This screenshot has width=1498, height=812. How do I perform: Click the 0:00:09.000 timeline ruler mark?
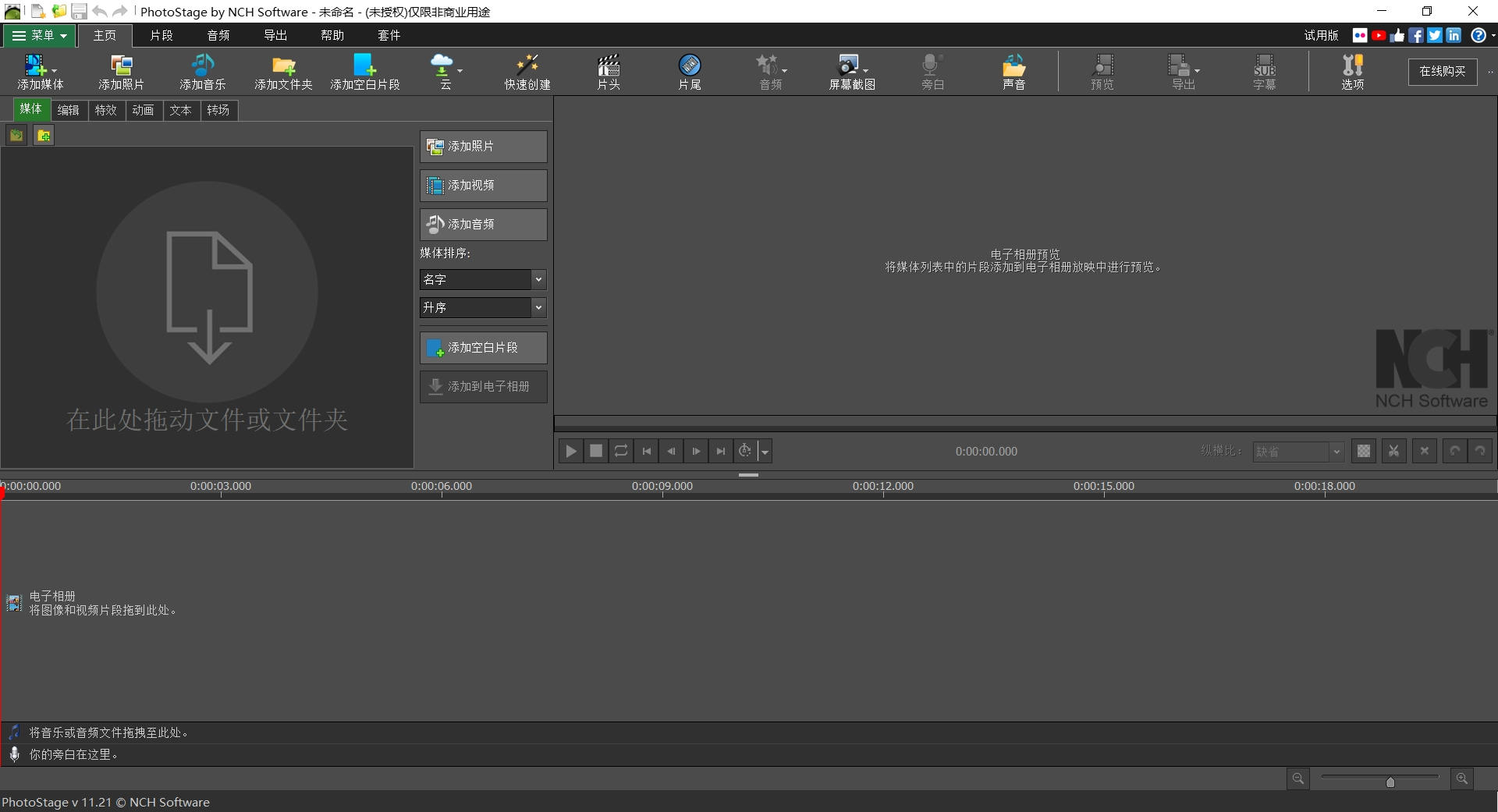[x=662, y=486]
